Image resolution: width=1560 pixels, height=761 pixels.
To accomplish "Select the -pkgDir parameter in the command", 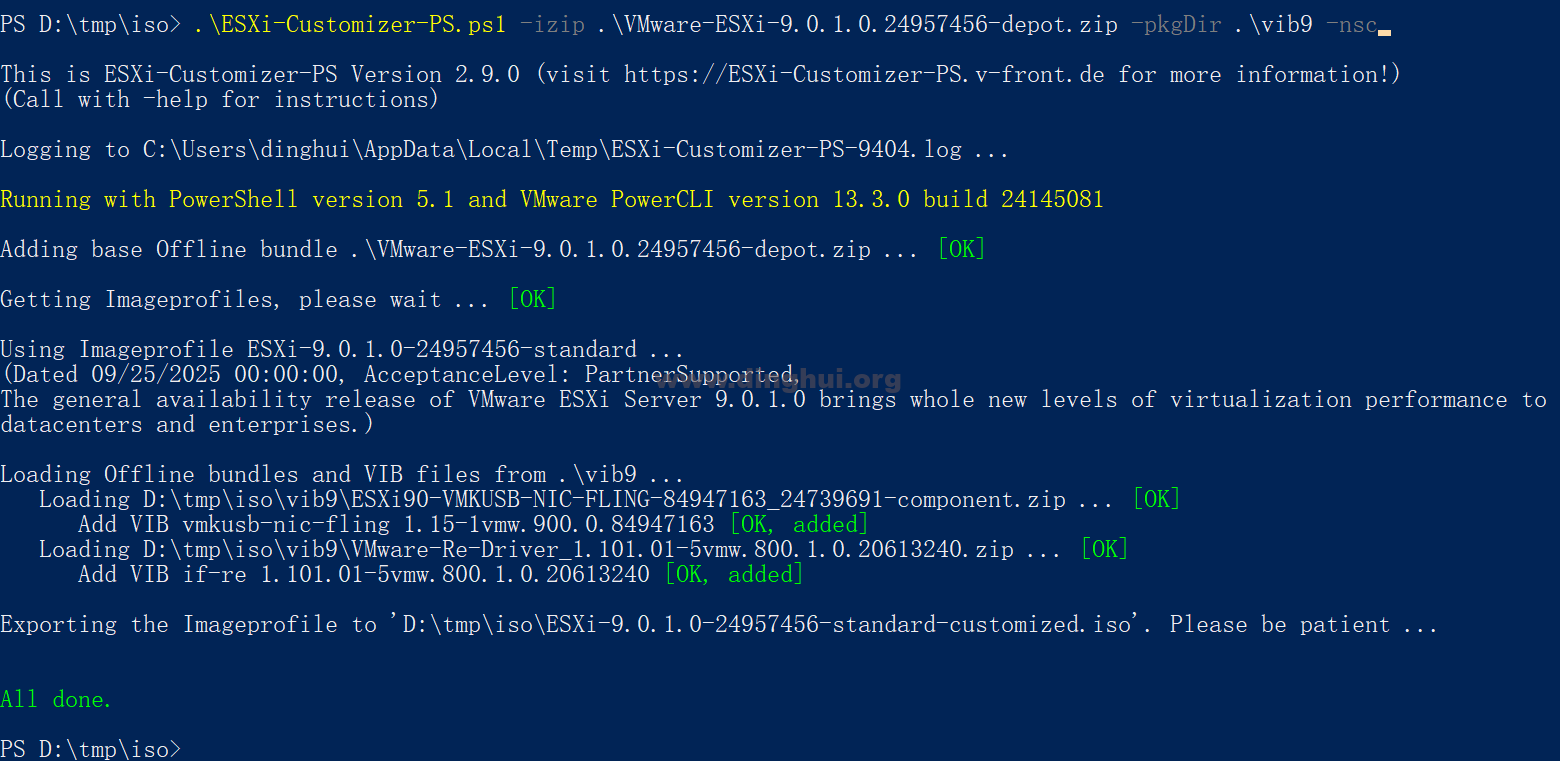I will (x=1176, y=25).
